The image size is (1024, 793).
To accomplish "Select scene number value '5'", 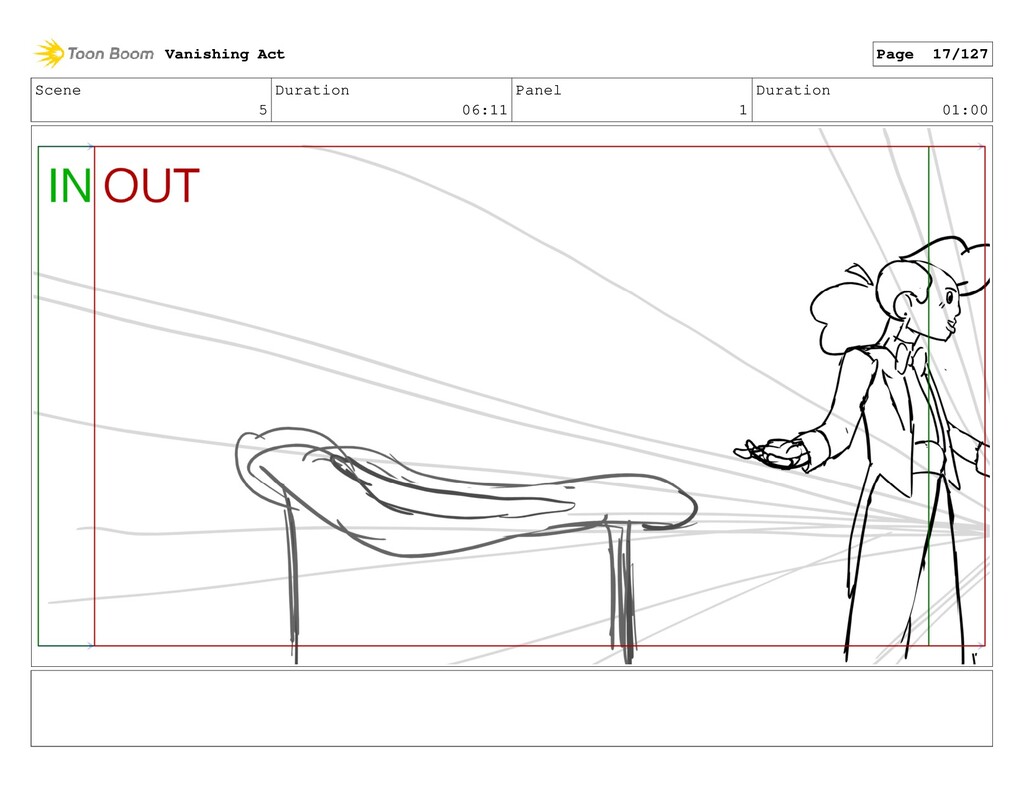I will coord(263,110).
